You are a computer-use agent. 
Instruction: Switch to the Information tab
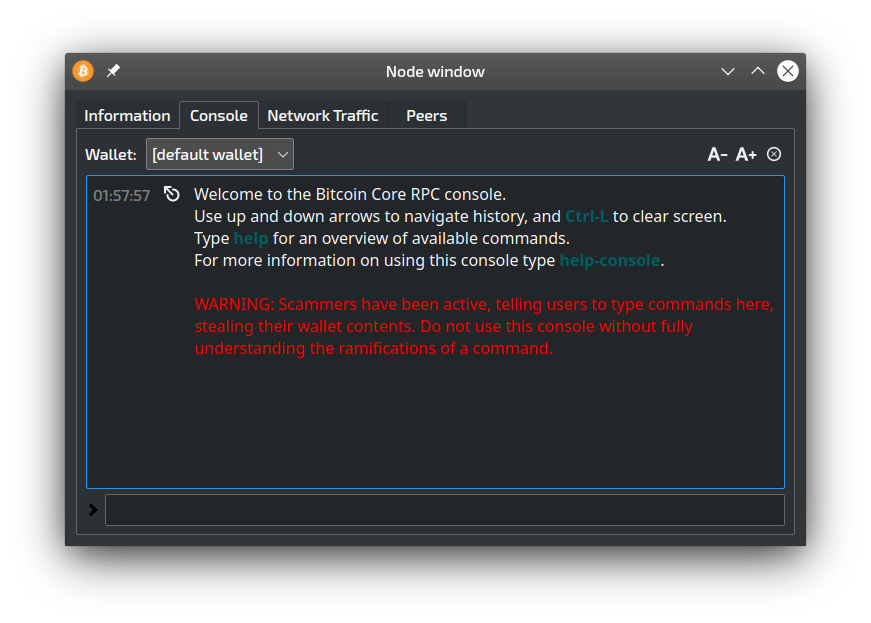point(127,115)
